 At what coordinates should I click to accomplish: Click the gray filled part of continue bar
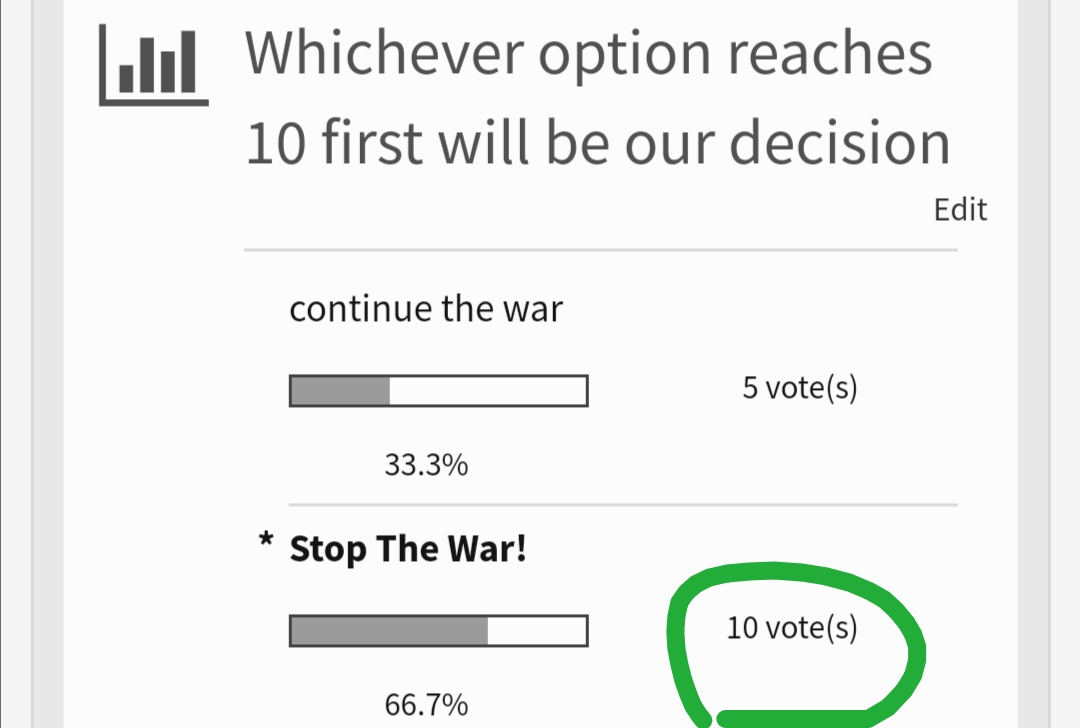(x=340, y=391)
